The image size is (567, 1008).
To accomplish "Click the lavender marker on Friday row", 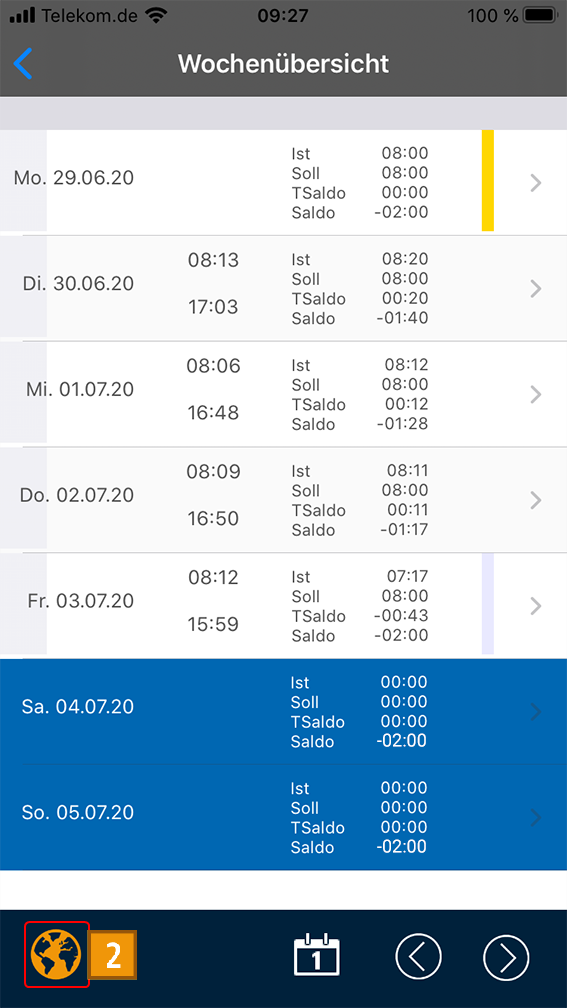I will coord(488,604).
